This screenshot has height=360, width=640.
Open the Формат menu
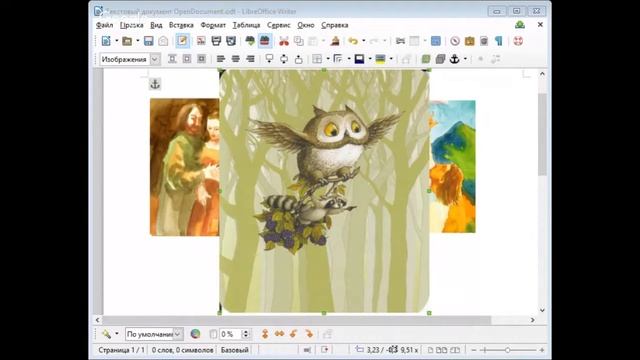point(213,25)
